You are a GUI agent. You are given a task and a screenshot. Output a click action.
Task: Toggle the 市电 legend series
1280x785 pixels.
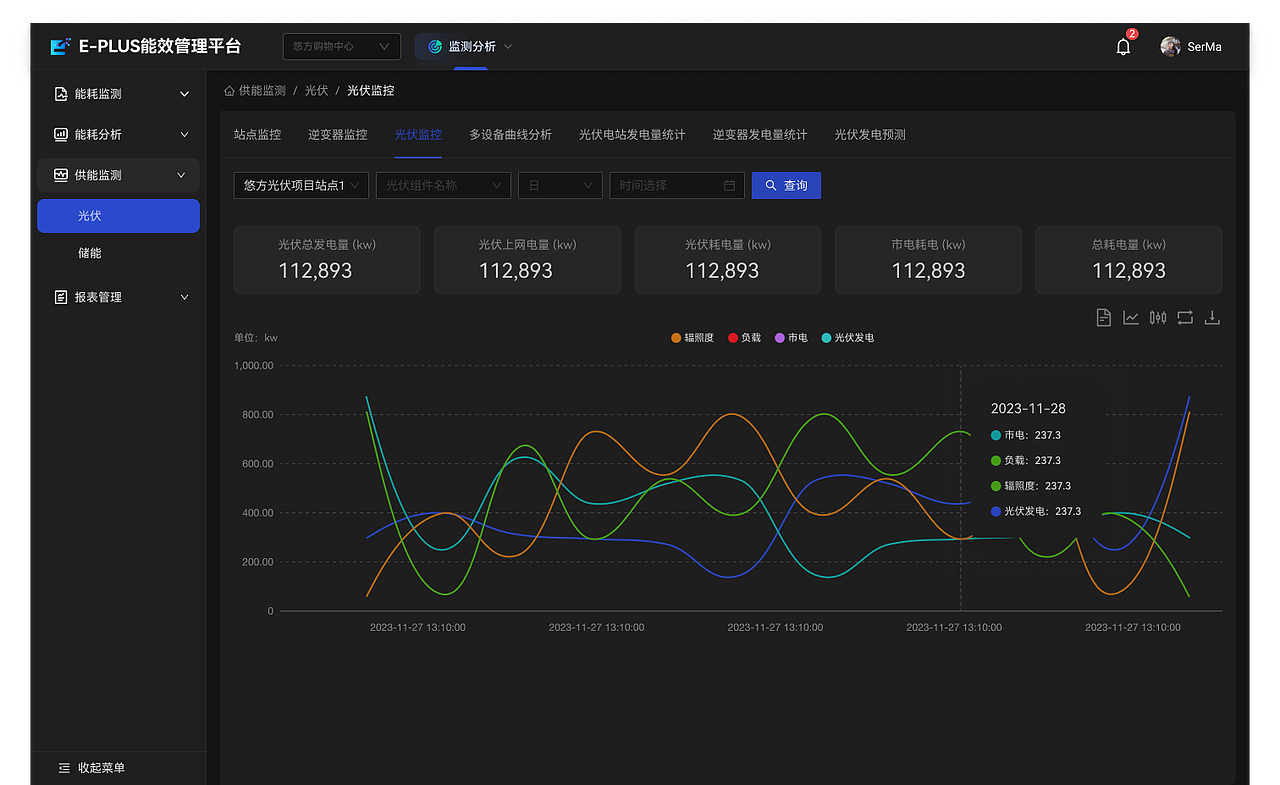coord(791,338)
